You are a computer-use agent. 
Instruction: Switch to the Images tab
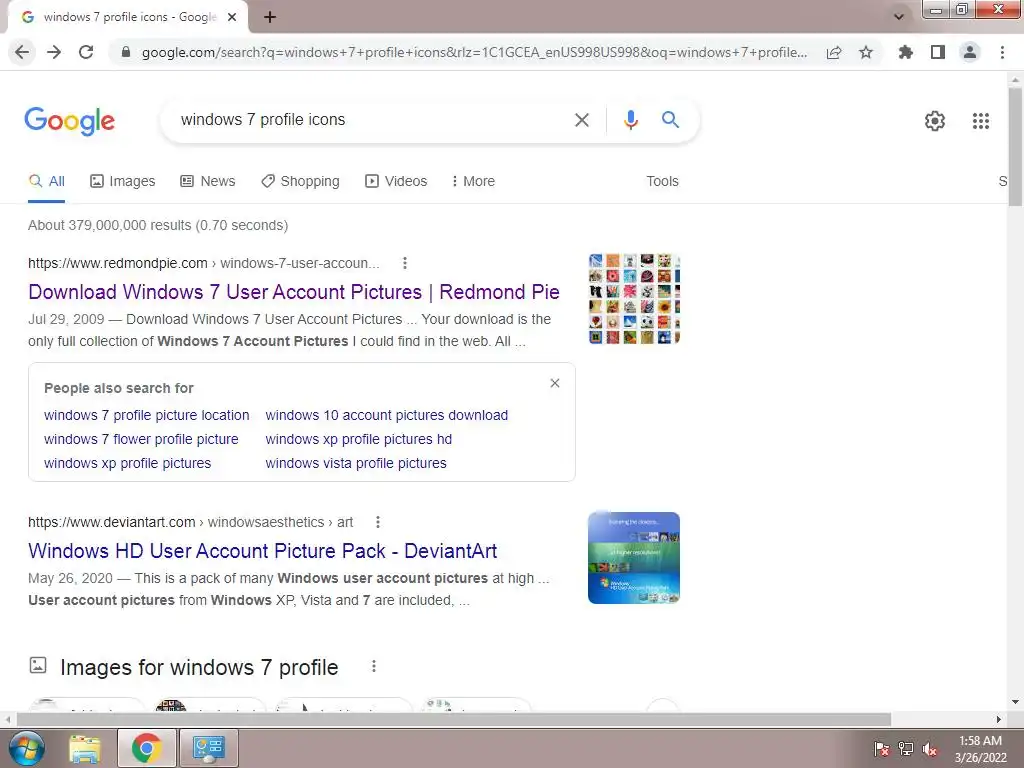coord(123,181)
